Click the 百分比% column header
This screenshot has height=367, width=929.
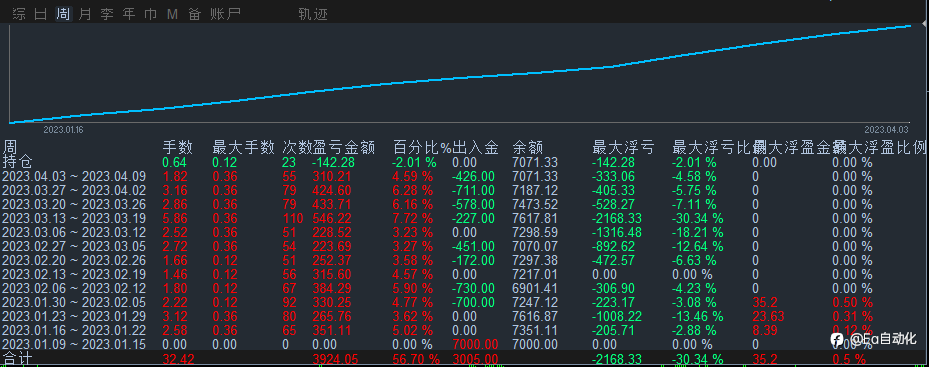pyautogui.click(x=422, y=147)
